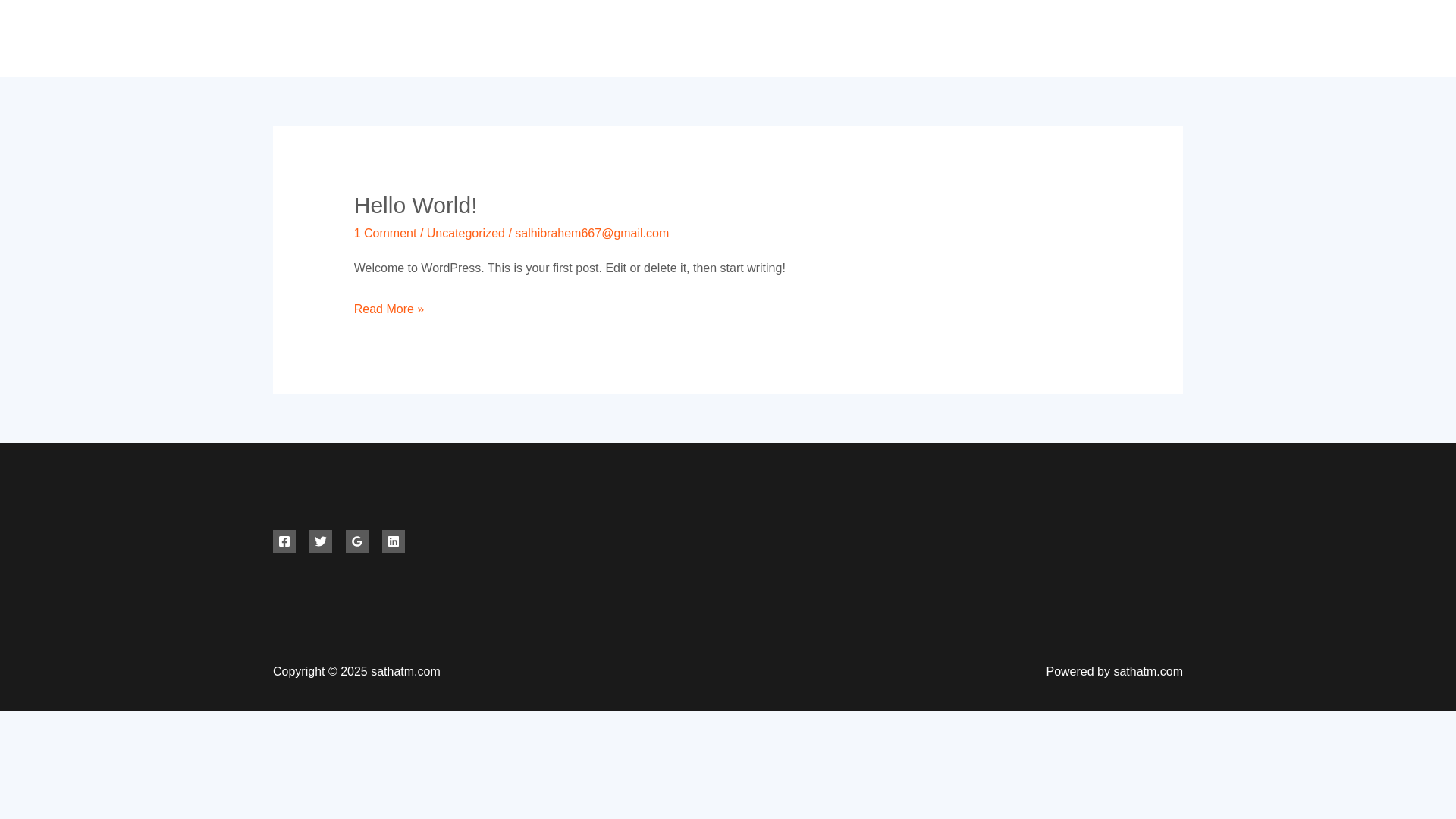
Task: Click the Powered by sathatm.com text
Action: (1114, 672)
